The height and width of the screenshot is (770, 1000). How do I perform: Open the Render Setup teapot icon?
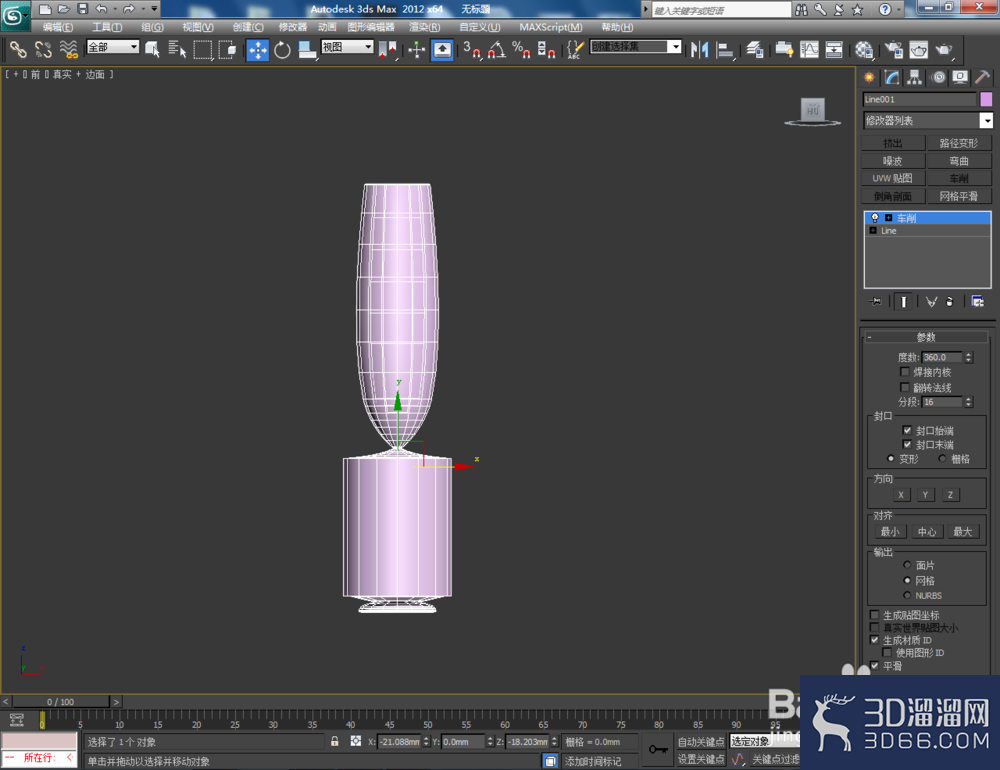coord(893,49)
